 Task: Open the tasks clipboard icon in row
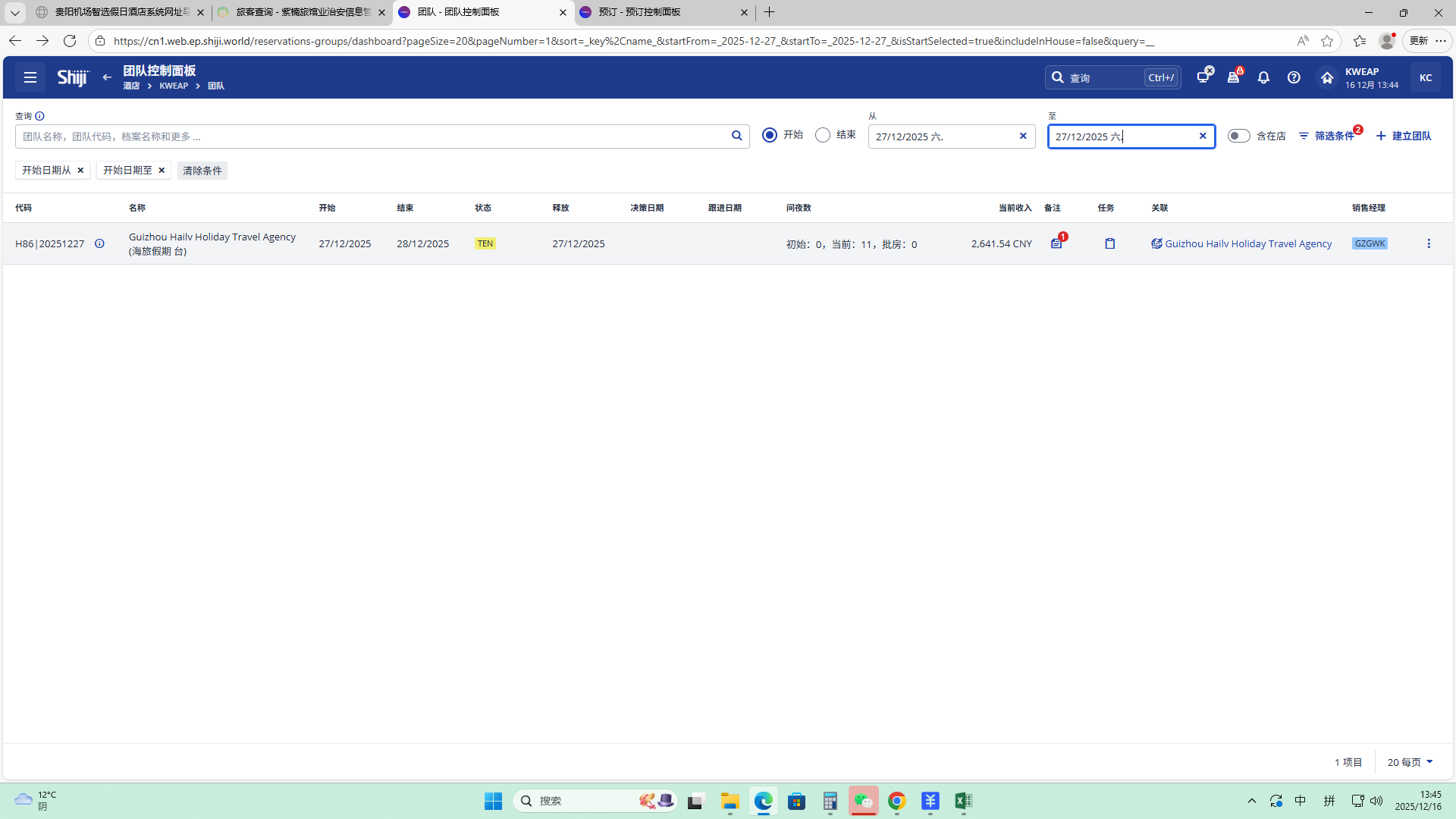point(1109,243)
